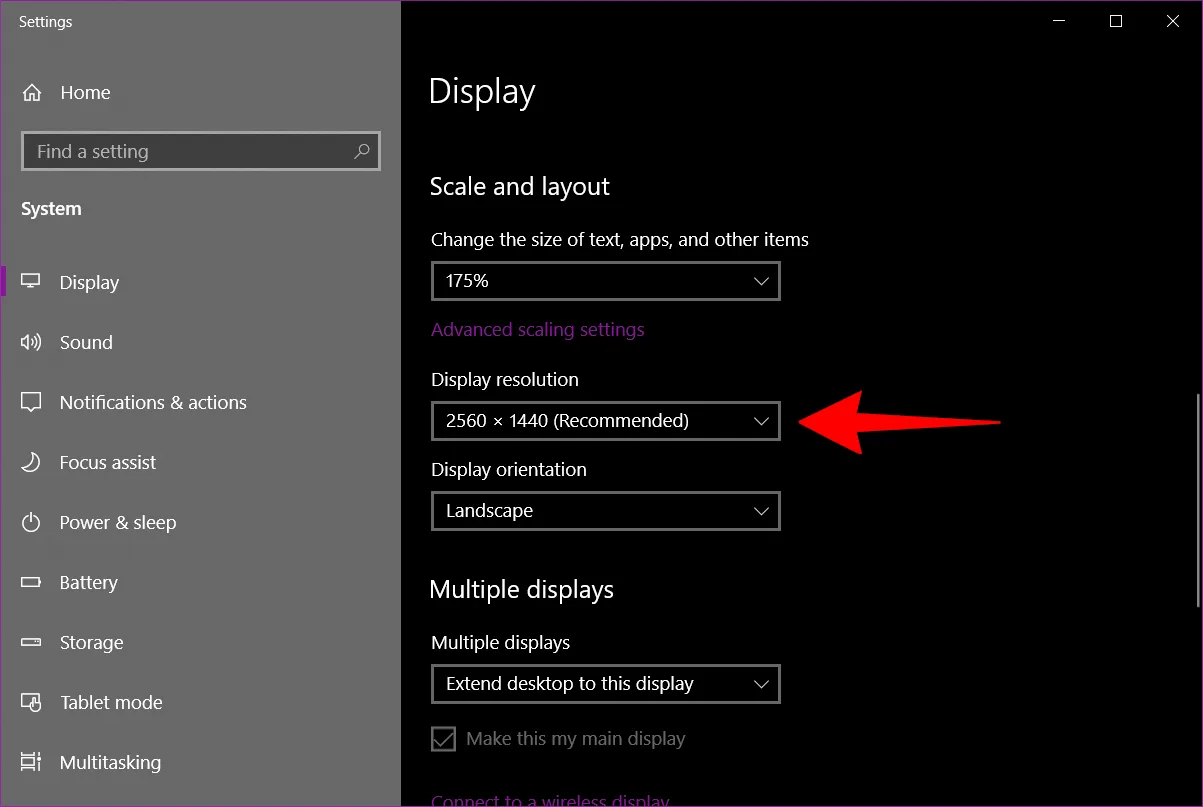Click the System breadcrumb label
This screenshot has width=1203, height=807.
[50, 208]
